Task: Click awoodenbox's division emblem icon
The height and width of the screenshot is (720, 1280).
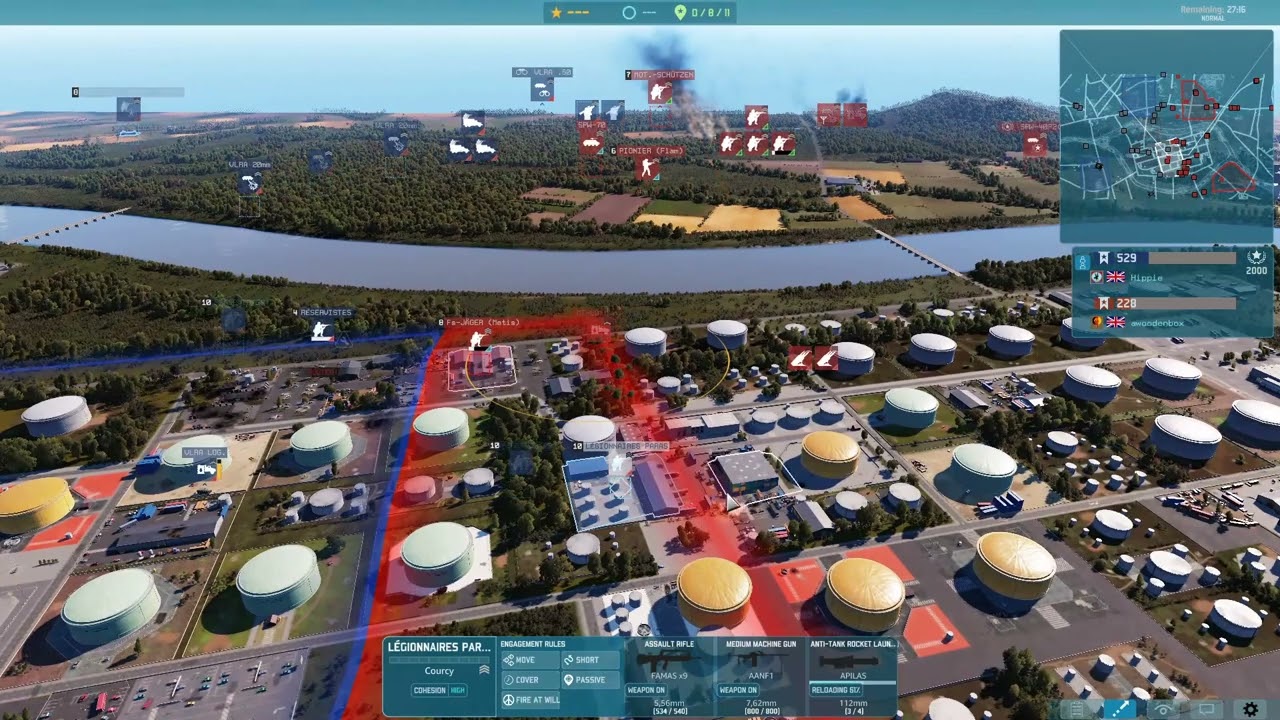Action: [x=1096, y=322]
